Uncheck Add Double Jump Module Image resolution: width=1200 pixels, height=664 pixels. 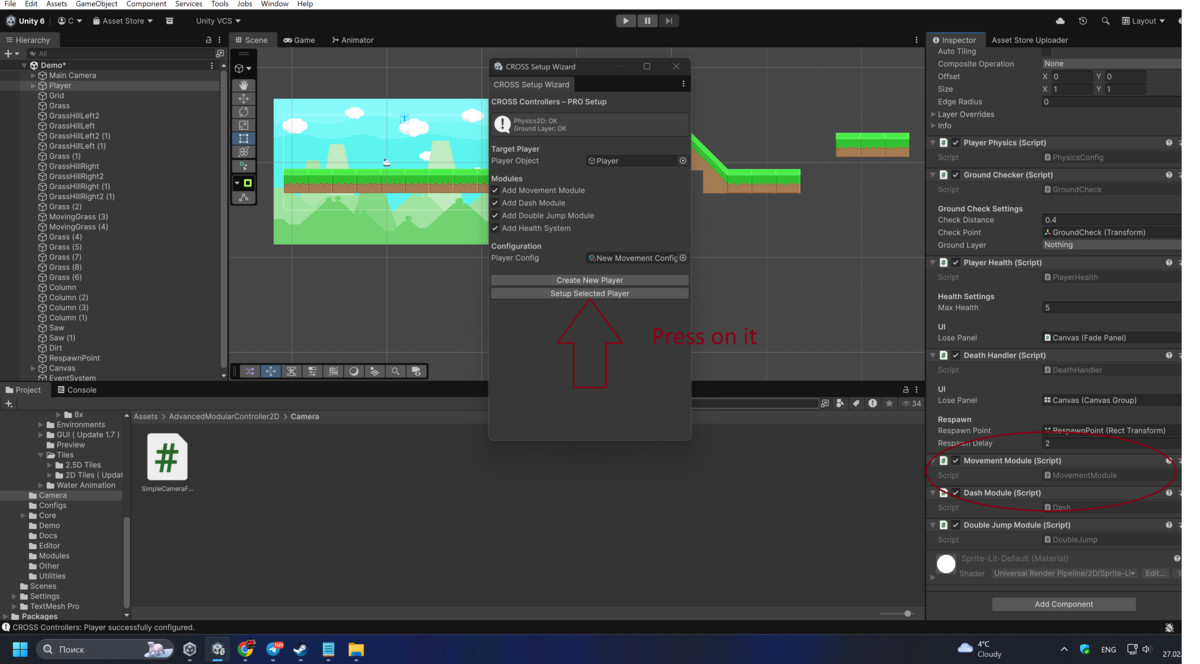495,215
